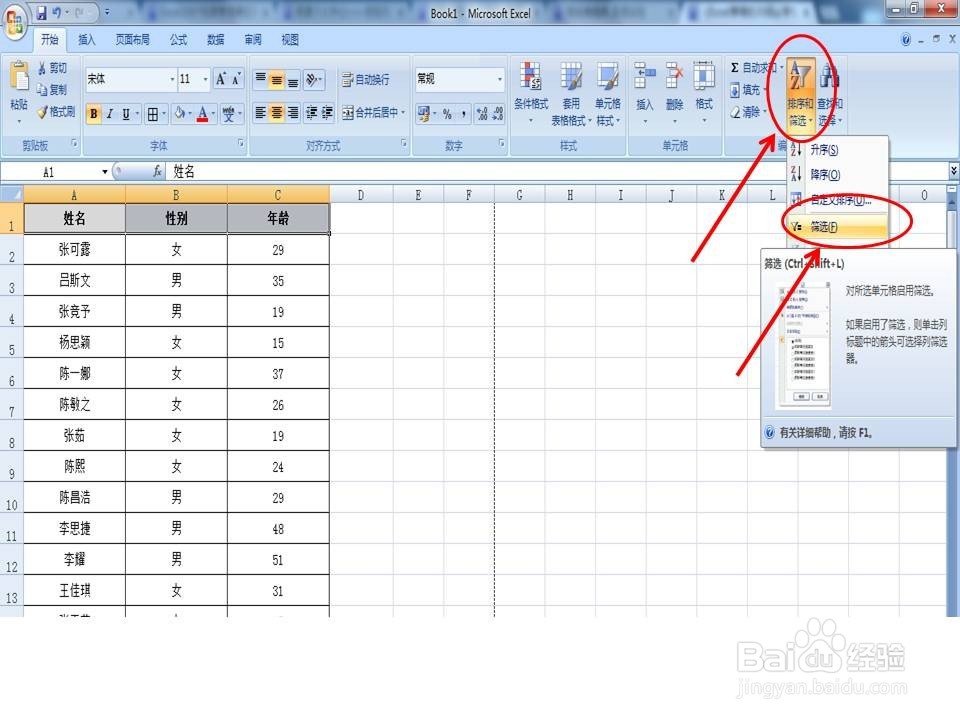Apply comma style

[463, 113]
